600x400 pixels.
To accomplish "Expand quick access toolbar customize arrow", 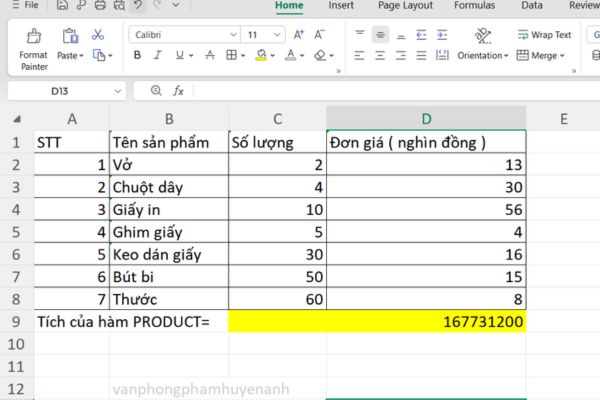I will (x=176, y=5).
